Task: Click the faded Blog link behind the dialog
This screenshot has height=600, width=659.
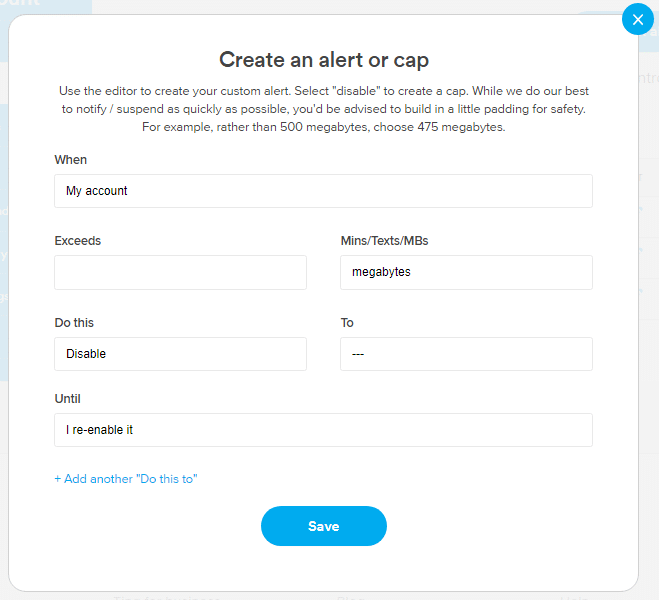Action: [350, 597]
